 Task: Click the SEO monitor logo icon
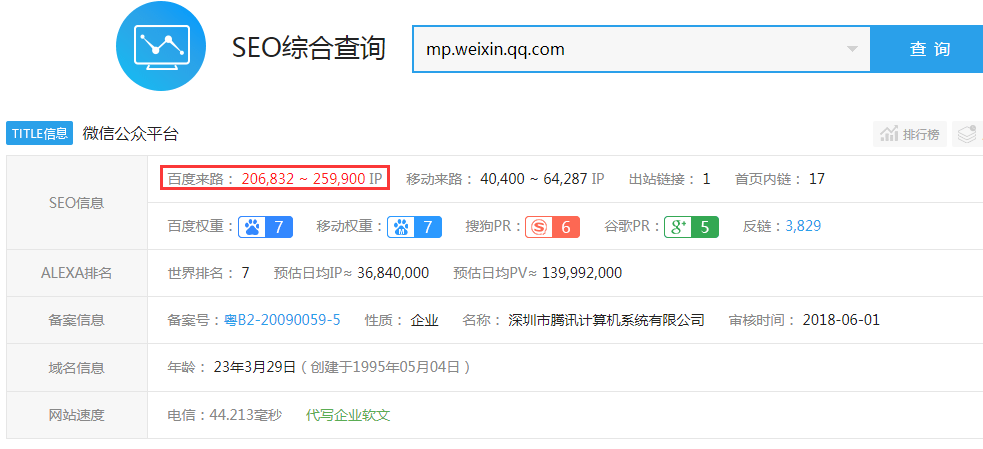click(161, 46)
